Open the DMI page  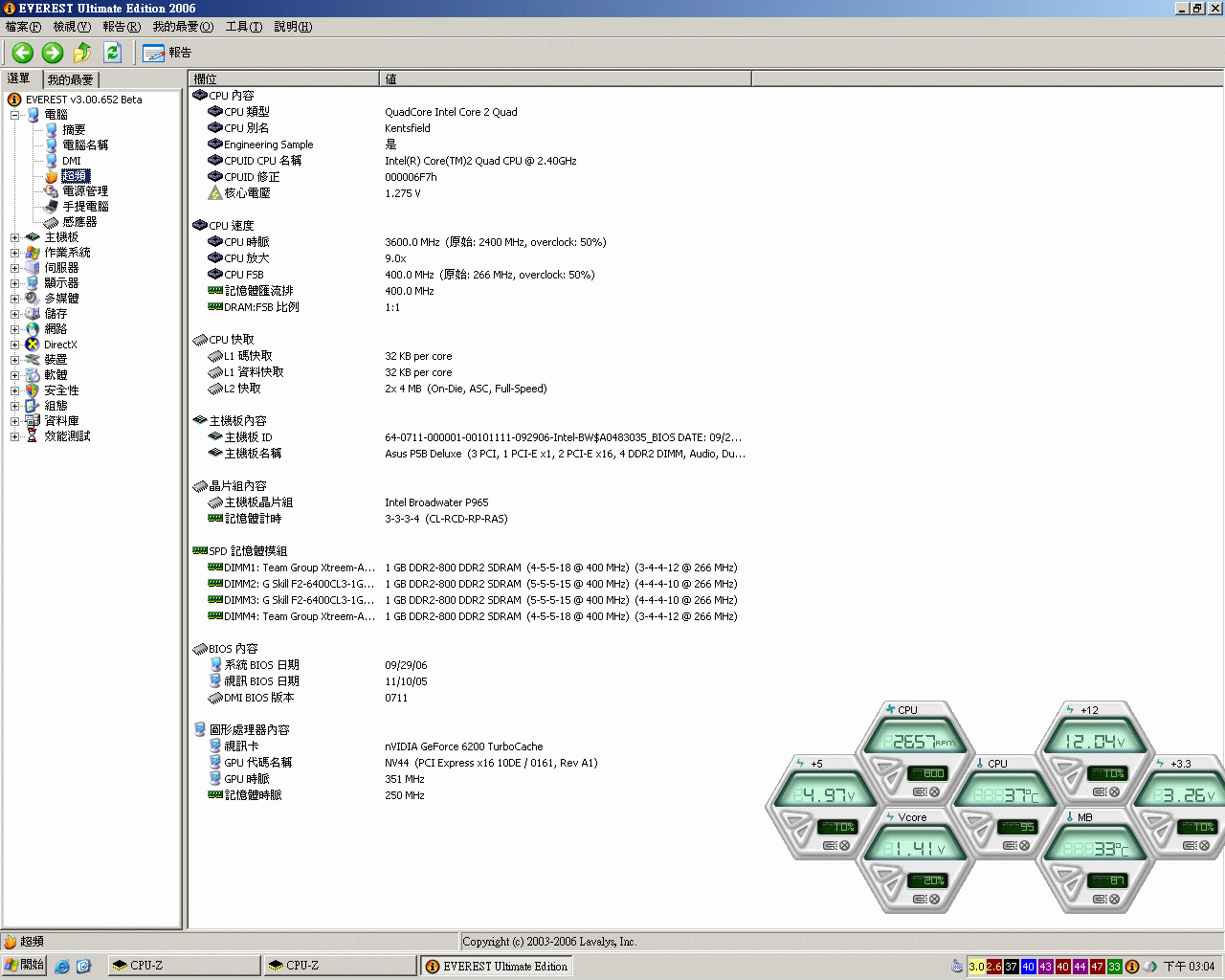(72, 161)
